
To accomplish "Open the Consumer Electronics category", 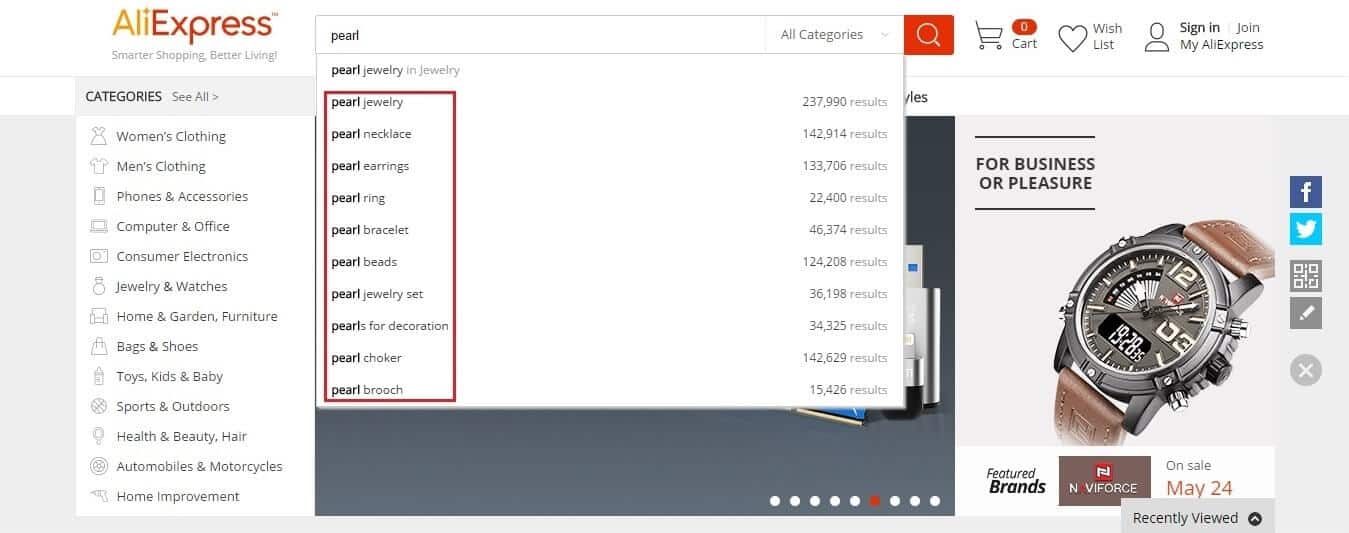I will point(181,256).
